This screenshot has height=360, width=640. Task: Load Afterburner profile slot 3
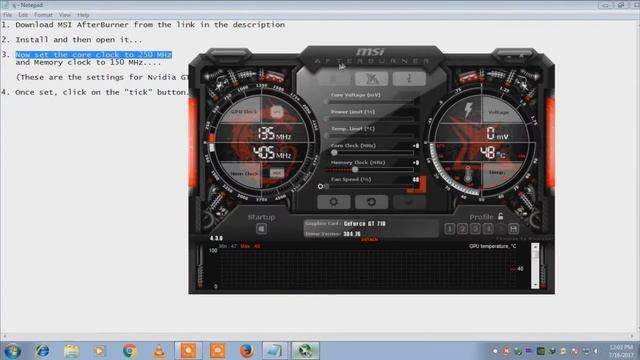tap(475, 229)
